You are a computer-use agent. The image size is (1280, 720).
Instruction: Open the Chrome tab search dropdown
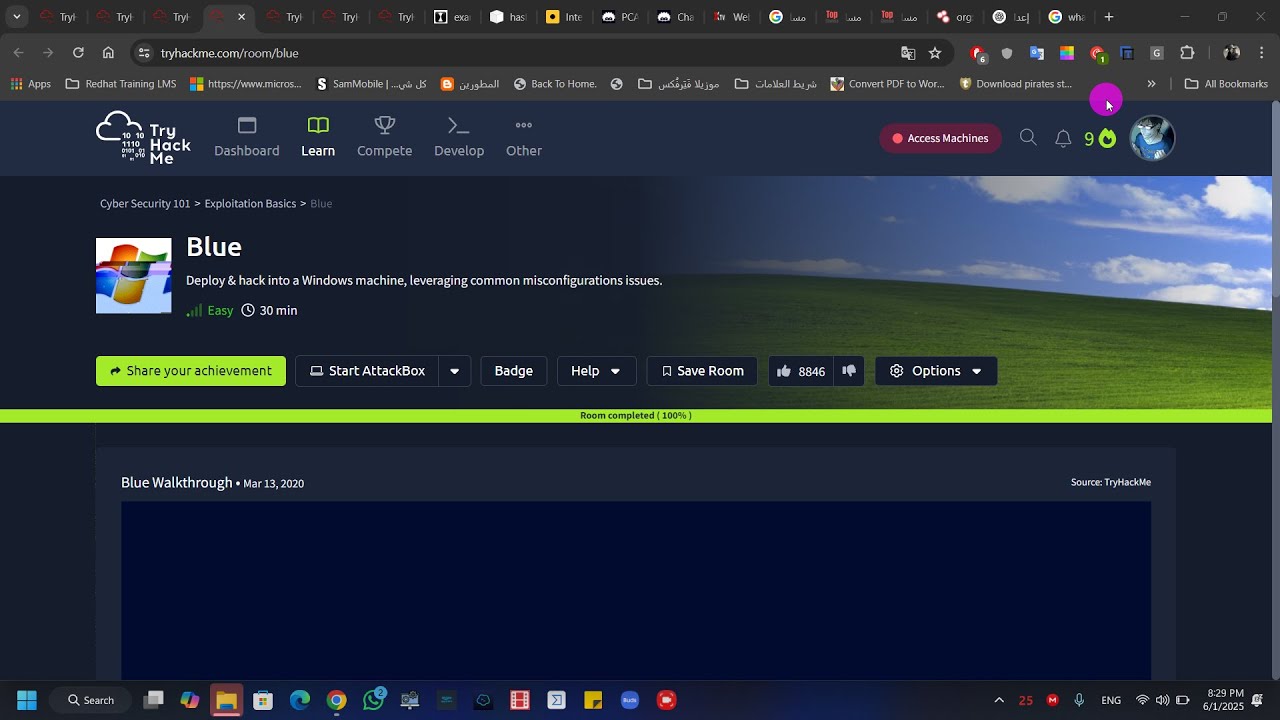pos(16,17)
